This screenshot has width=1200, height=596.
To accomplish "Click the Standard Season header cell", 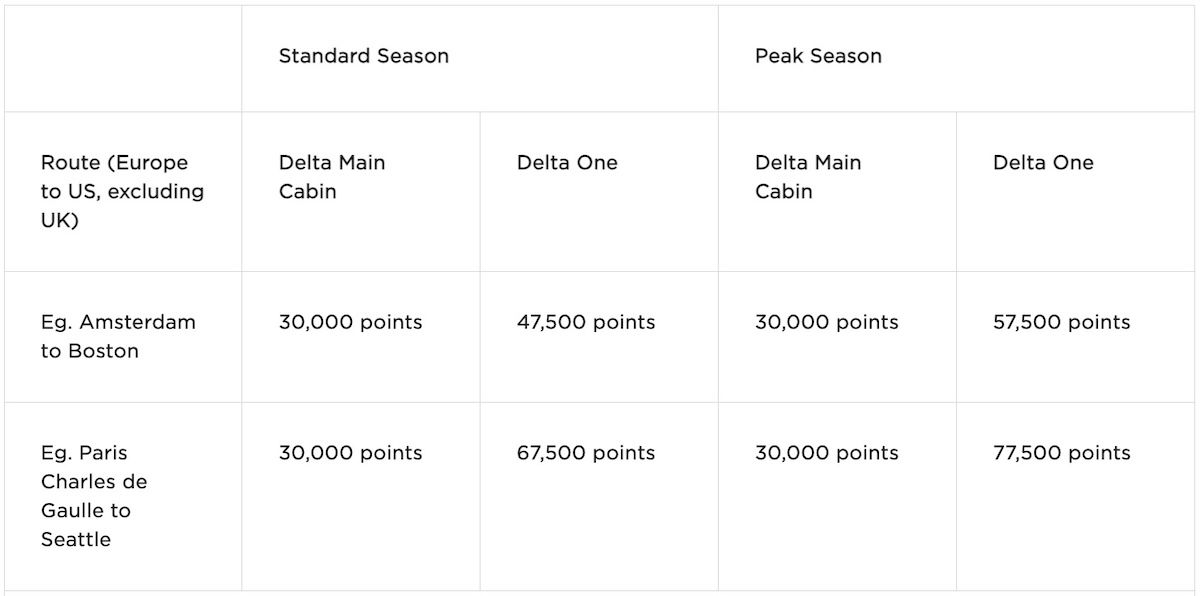I will click(364, 56).
